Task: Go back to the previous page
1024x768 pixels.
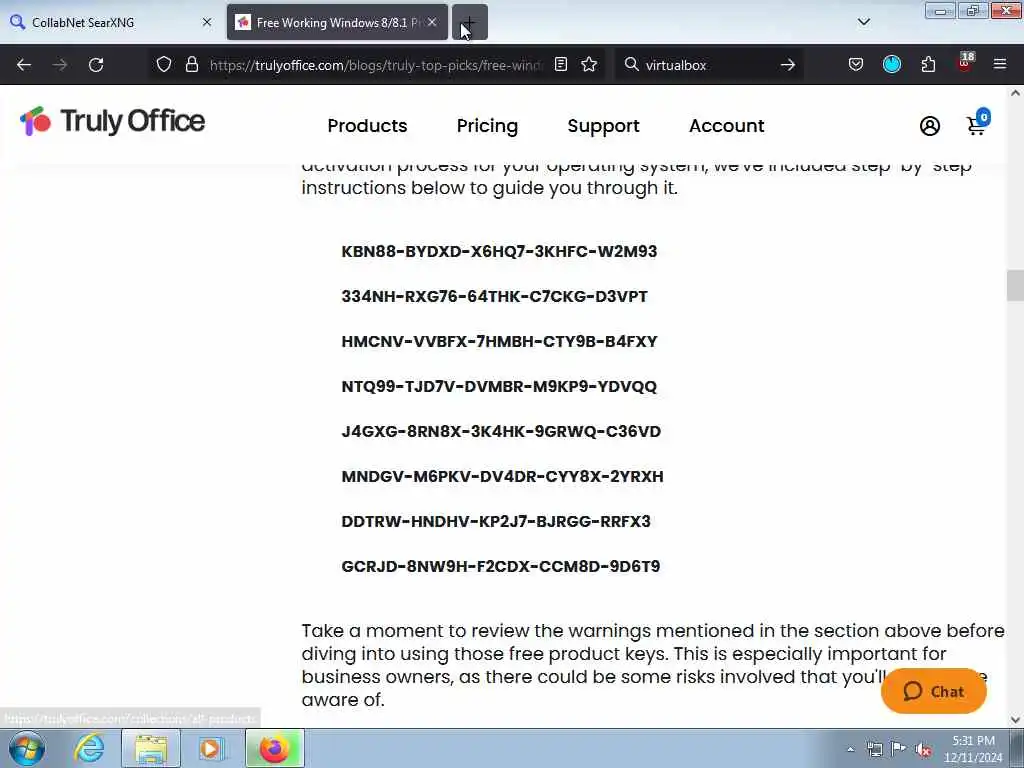Action: pos(24,65)
